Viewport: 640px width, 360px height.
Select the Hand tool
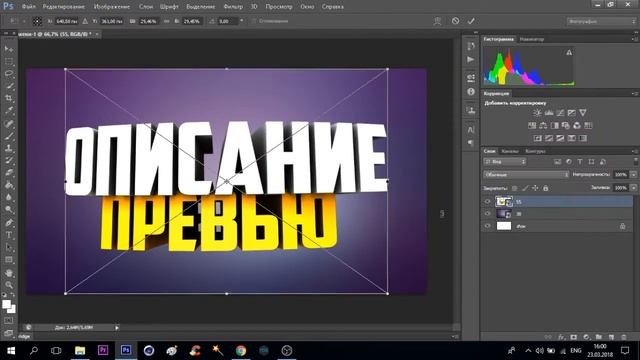[9, 273]
